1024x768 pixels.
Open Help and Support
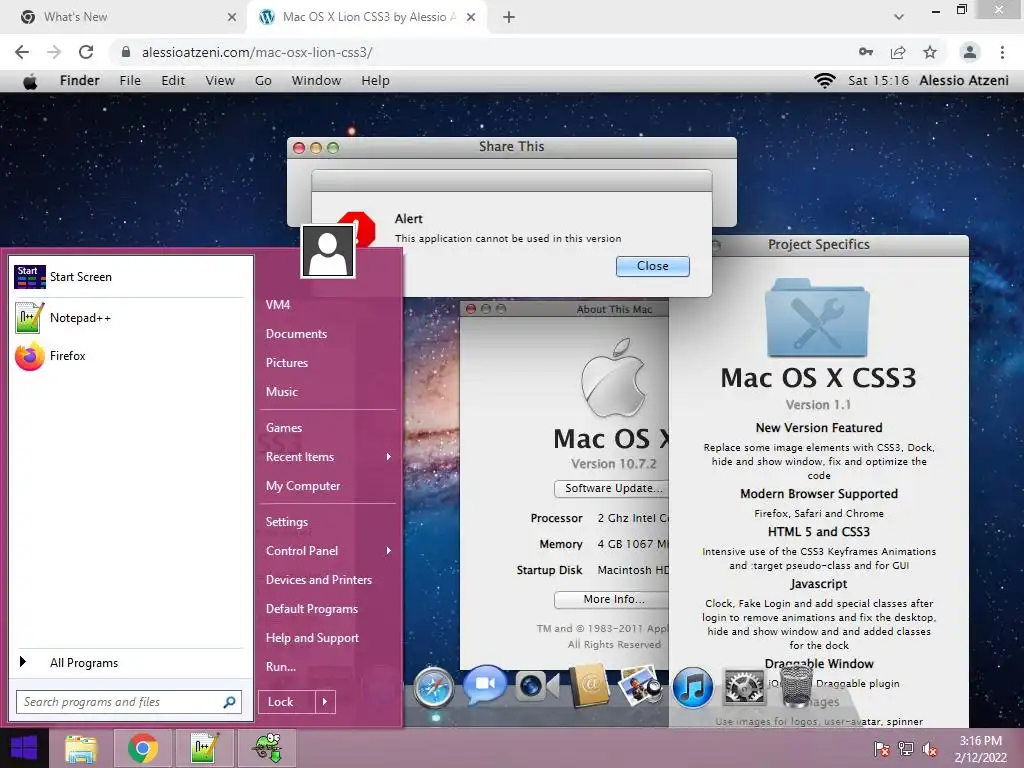point(312,638)
